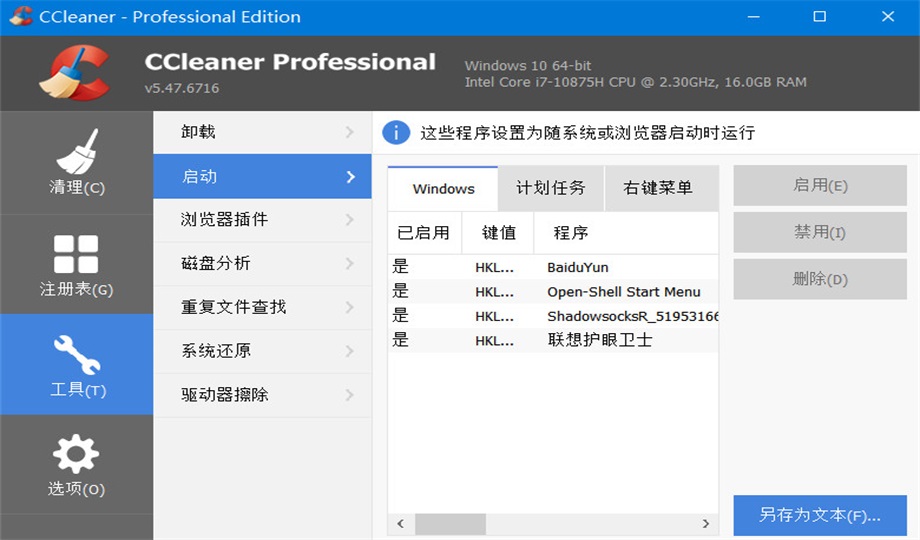The width and height of the screenshot is (920, 540).
Task: Click the horizontal scrollbar left arrow
Action: [401, 524]
